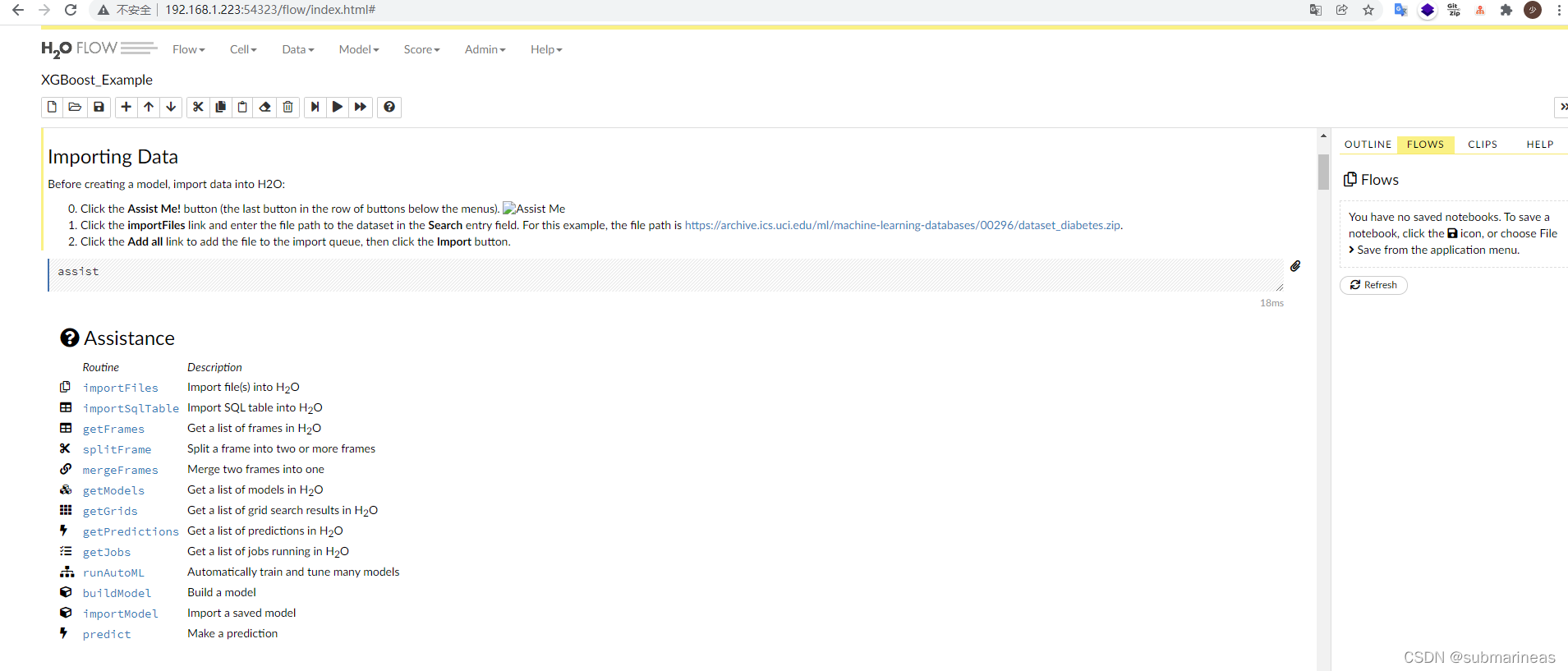Click the importModel routine link
Viewport: 1568px width, 671px height.
[x=121, y=614]
